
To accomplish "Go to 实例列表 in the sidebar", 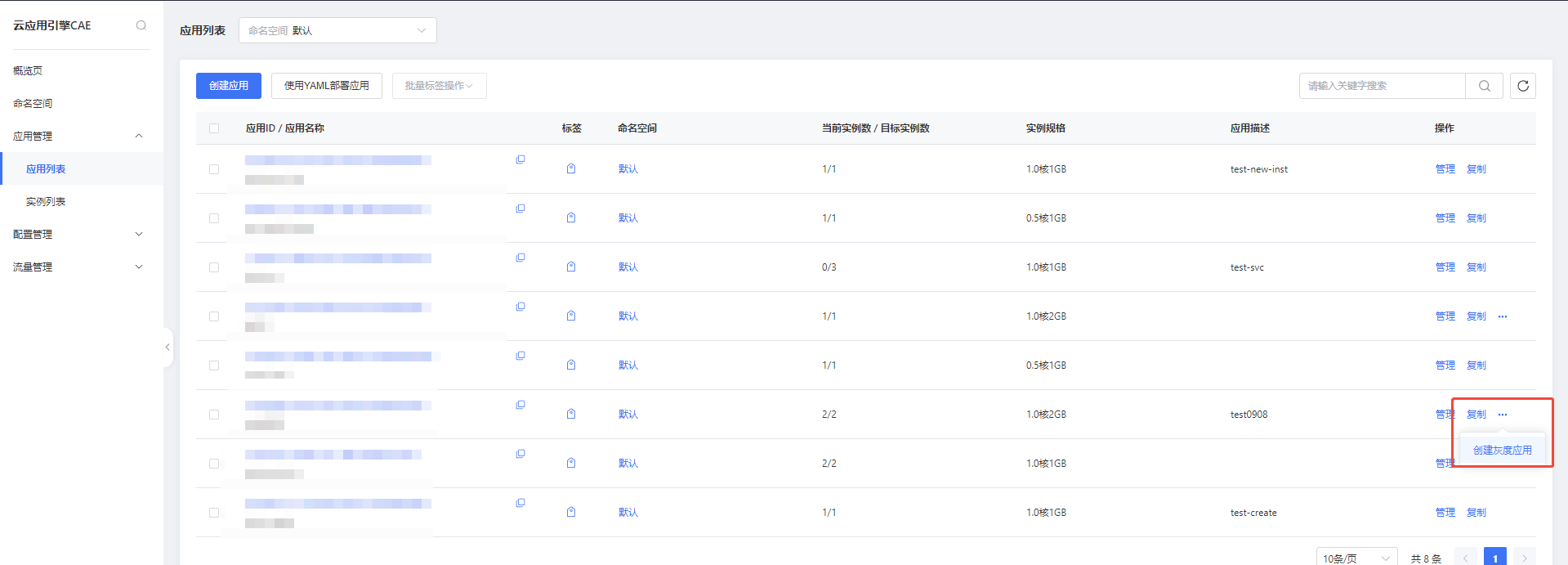I will (46, 201).
